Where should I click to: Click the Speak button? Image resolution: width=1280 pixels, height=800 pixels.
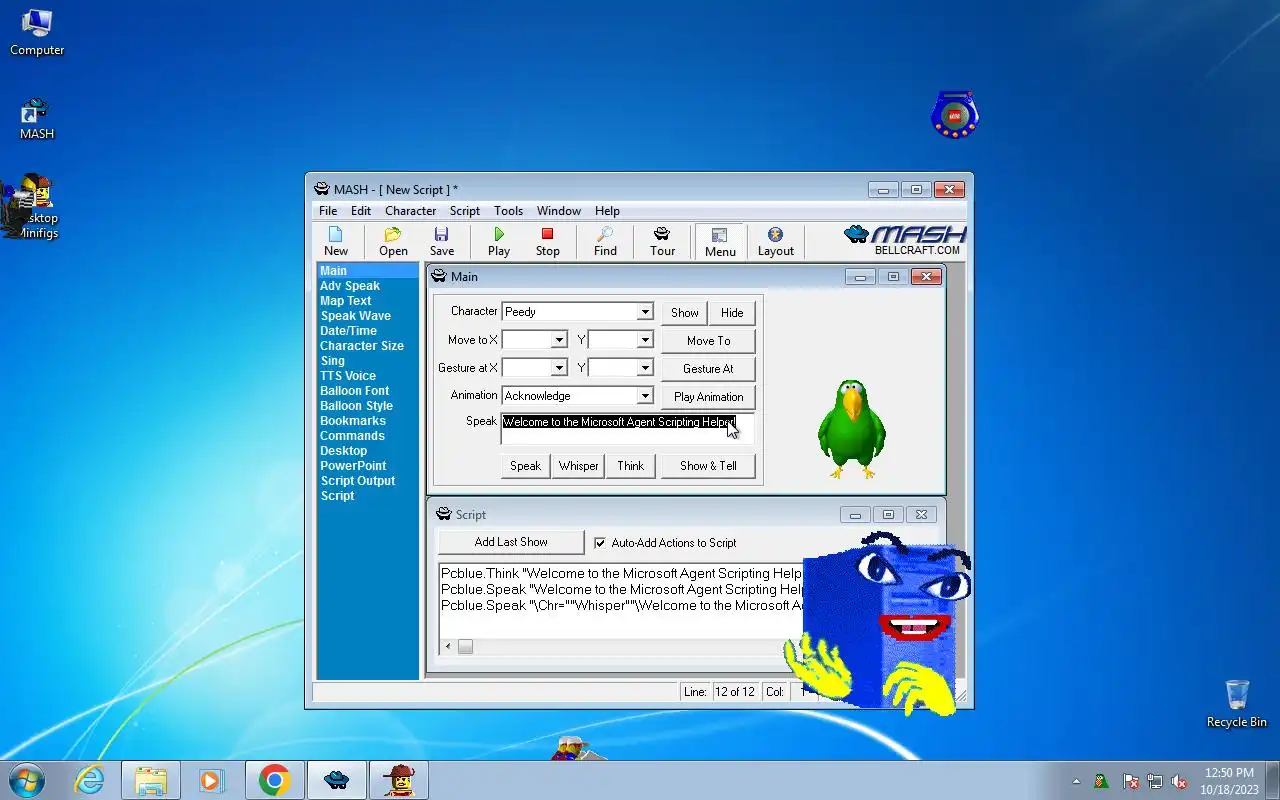(x=525, y=465)
